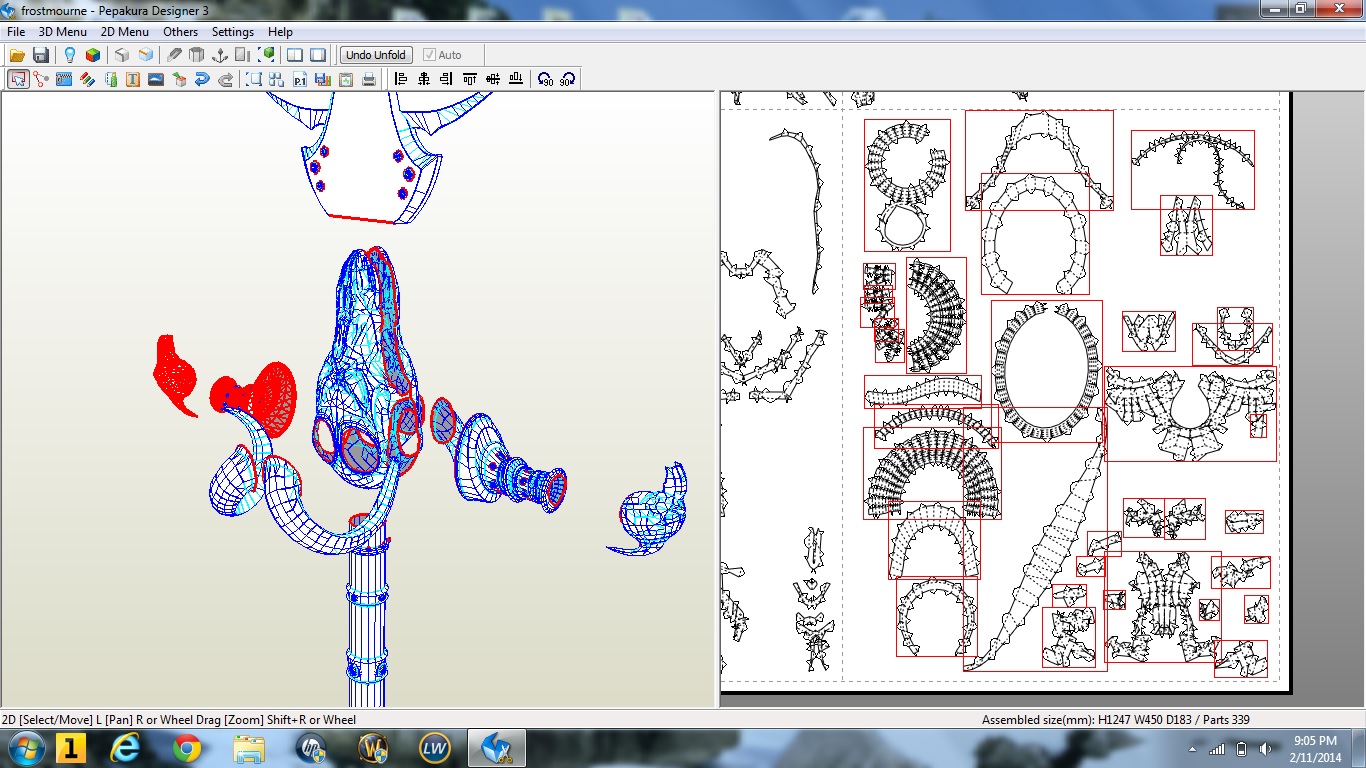
Task: Select the insert image tool icon
Action: 156,79
